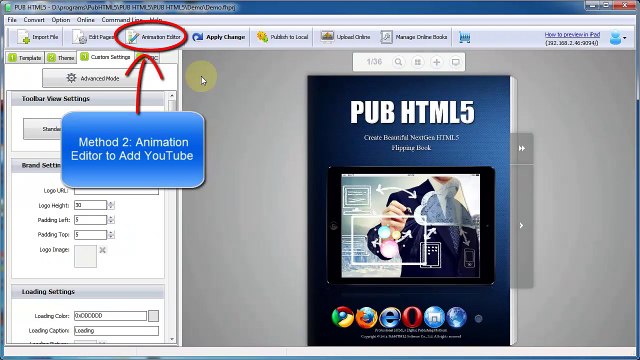The image size is (640, 360).
Task: Adjust Logo Height stepper arrows
Action: [111, 205]
